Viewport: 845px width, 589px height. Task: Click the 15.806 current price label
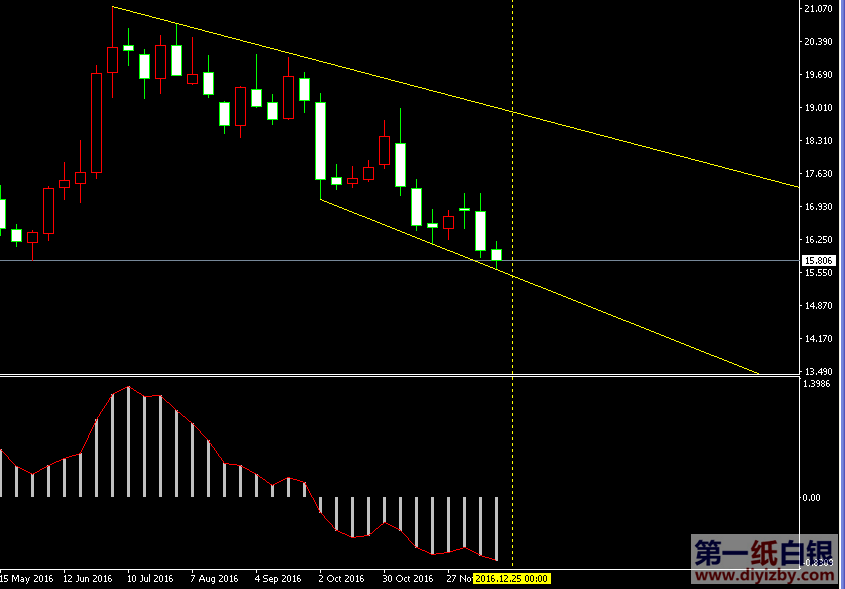tap(817, 260)
